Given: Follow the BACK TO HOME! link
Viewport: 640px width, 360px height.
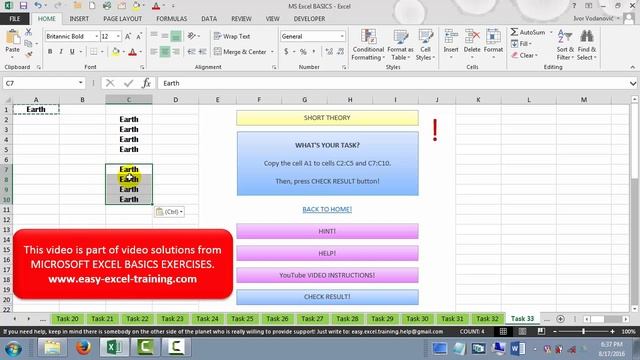Looking at the screenshot, I should pyautogui.click(x=327, y=209).
